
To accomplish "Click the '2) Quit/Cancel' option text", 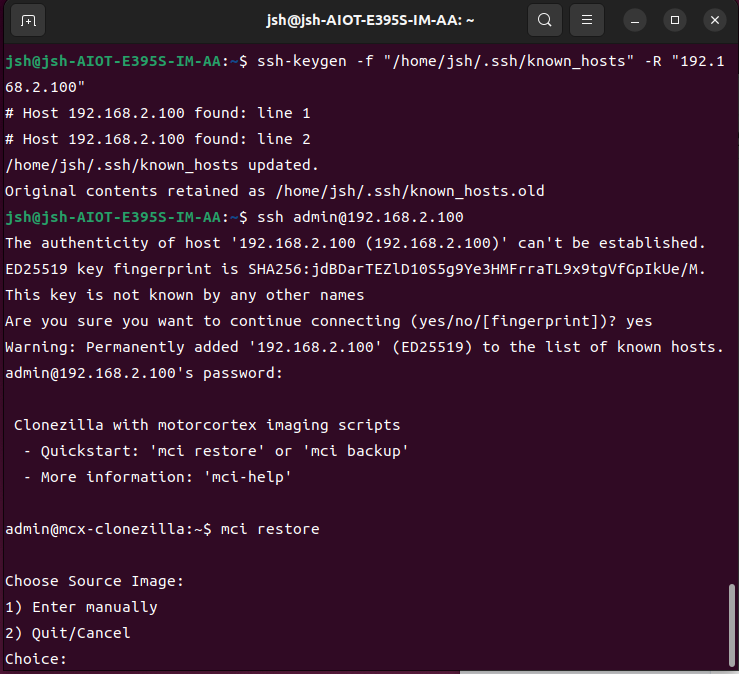I will pos(68,633).
